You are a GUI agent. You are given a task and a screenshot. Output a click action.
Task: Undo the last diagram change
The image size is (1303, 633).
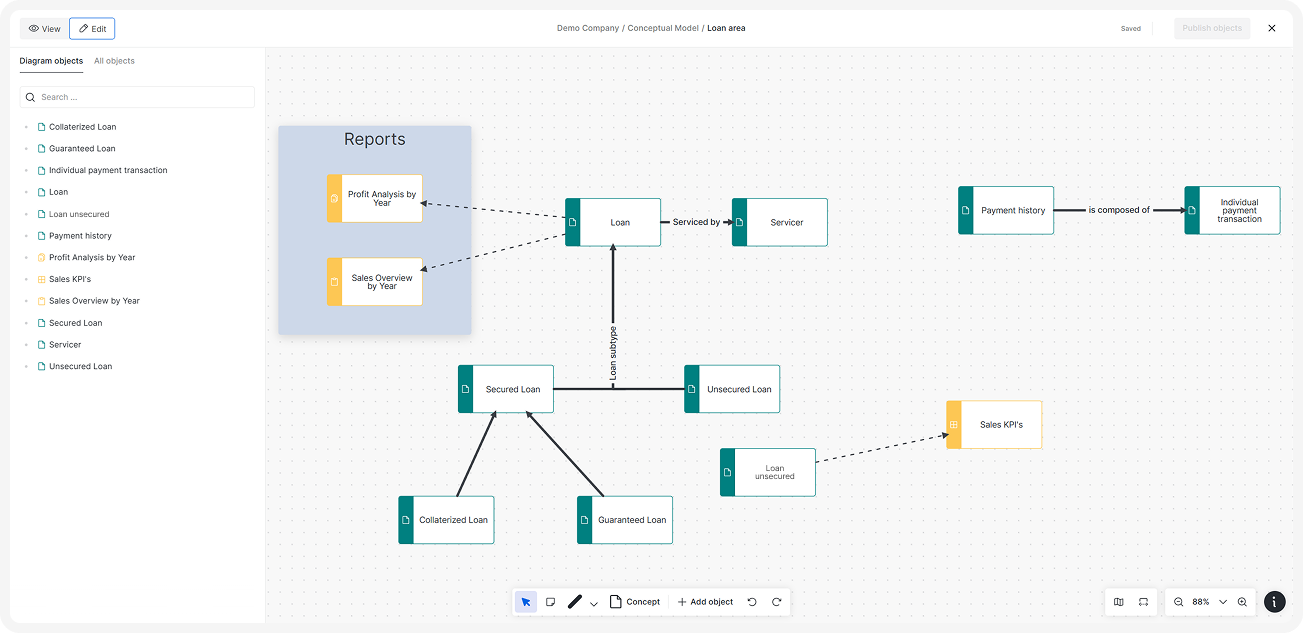pos(752,601)
